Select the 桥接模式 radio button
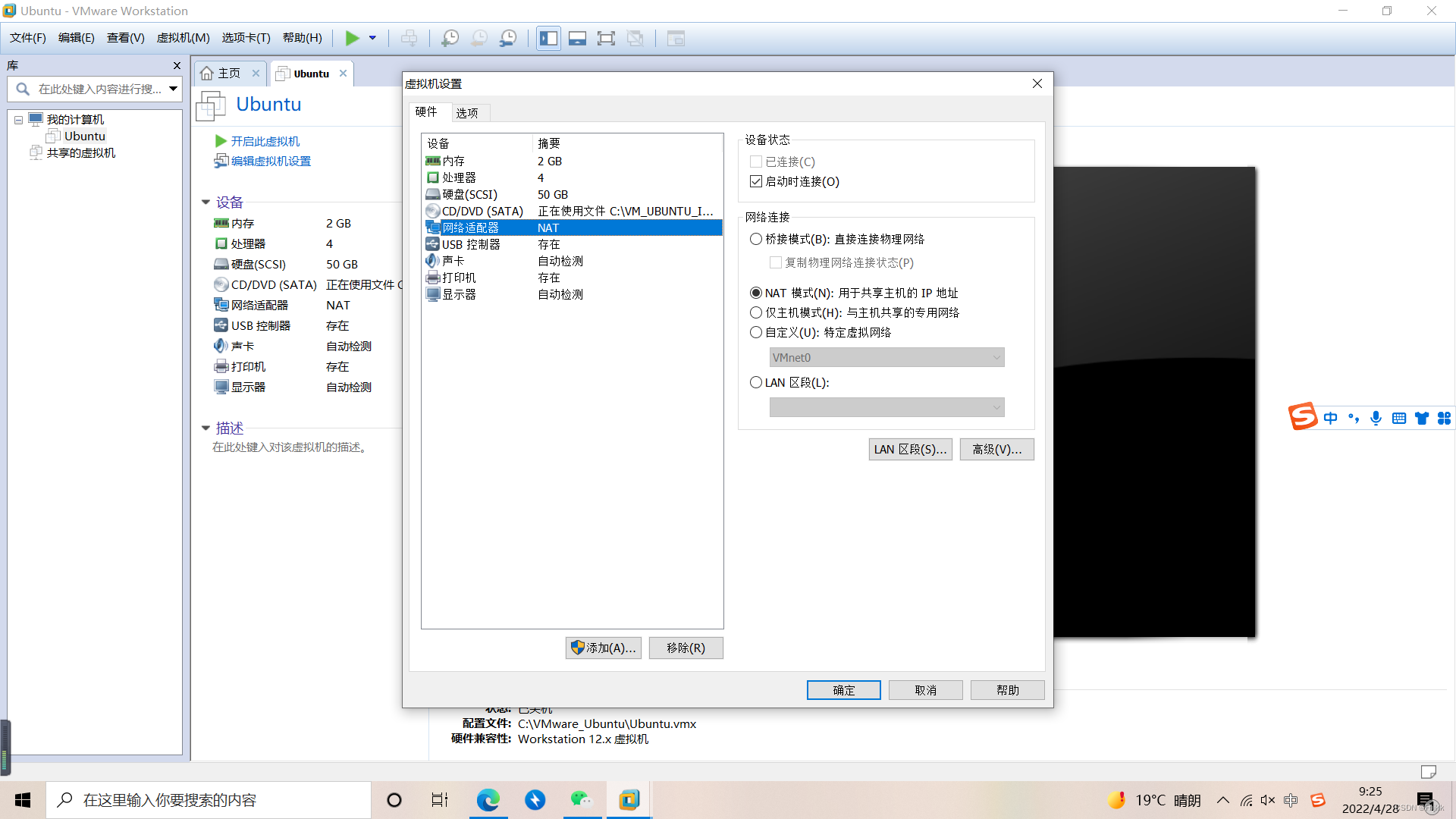This screenshot has width=1456, height=819. [756, 239]
